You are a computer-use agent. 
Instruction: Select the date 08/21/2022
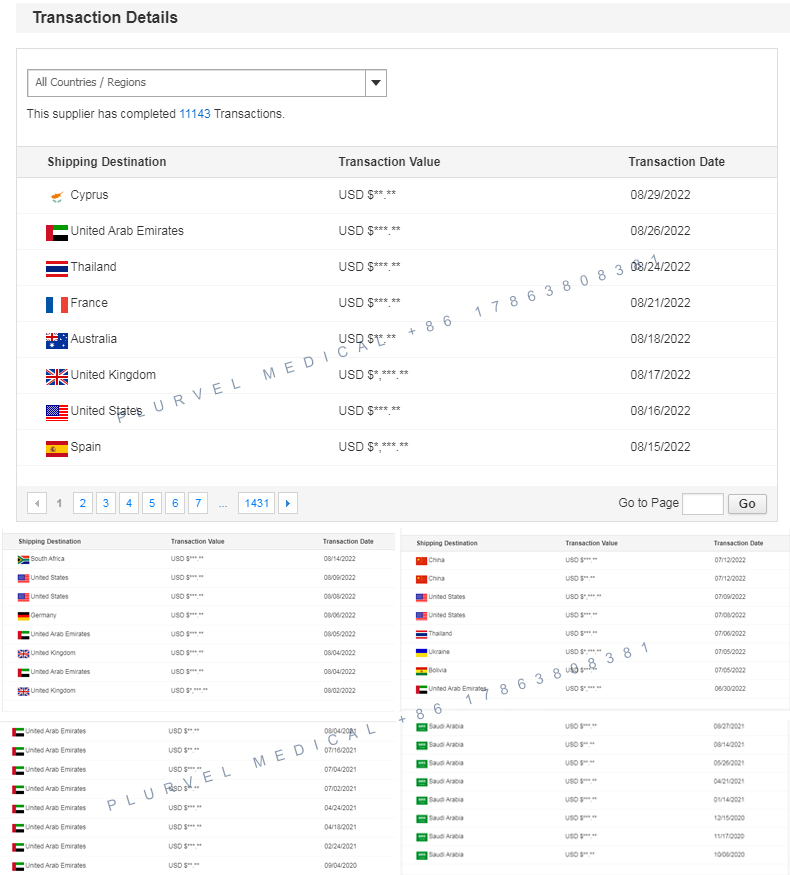(x=661, y=303)
